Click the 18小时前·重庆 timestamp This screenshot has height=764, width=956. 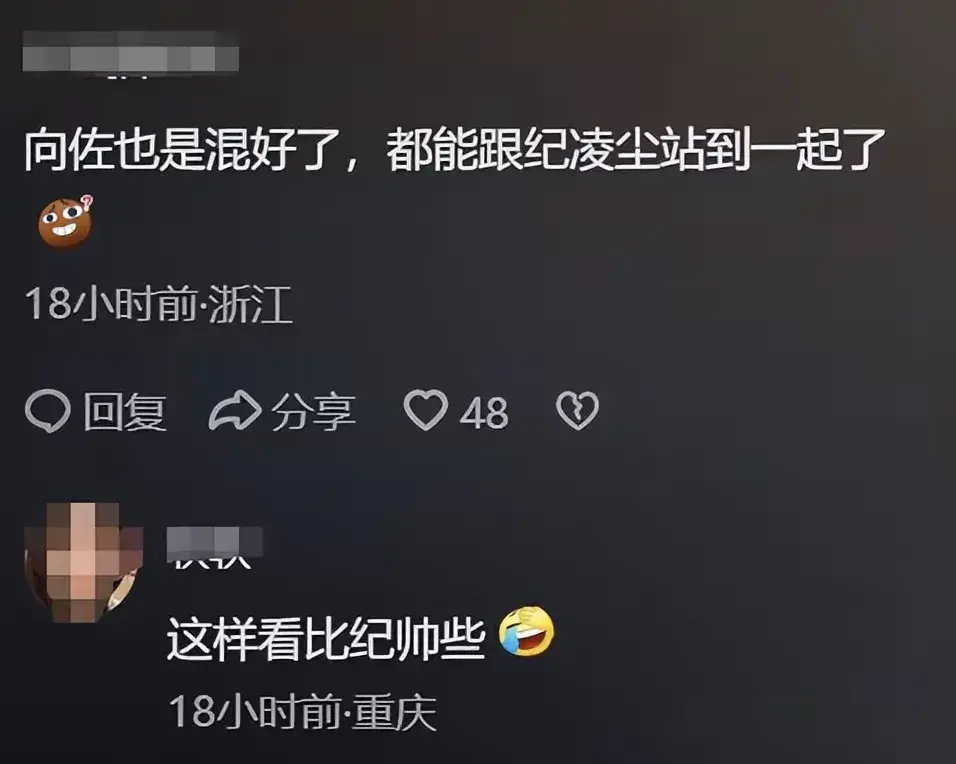303,712
